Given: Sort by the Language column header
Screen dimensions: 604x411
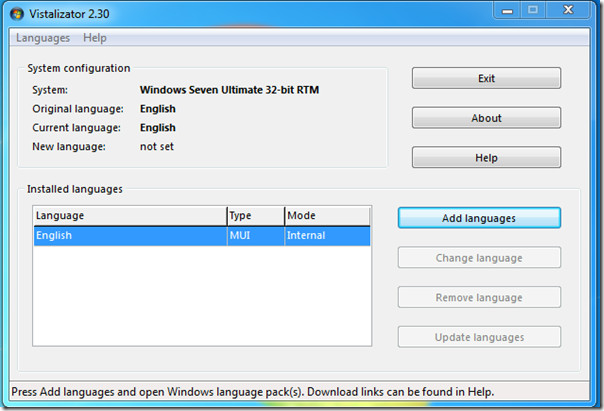Looking at the screenshot, I should coord(130,216).
